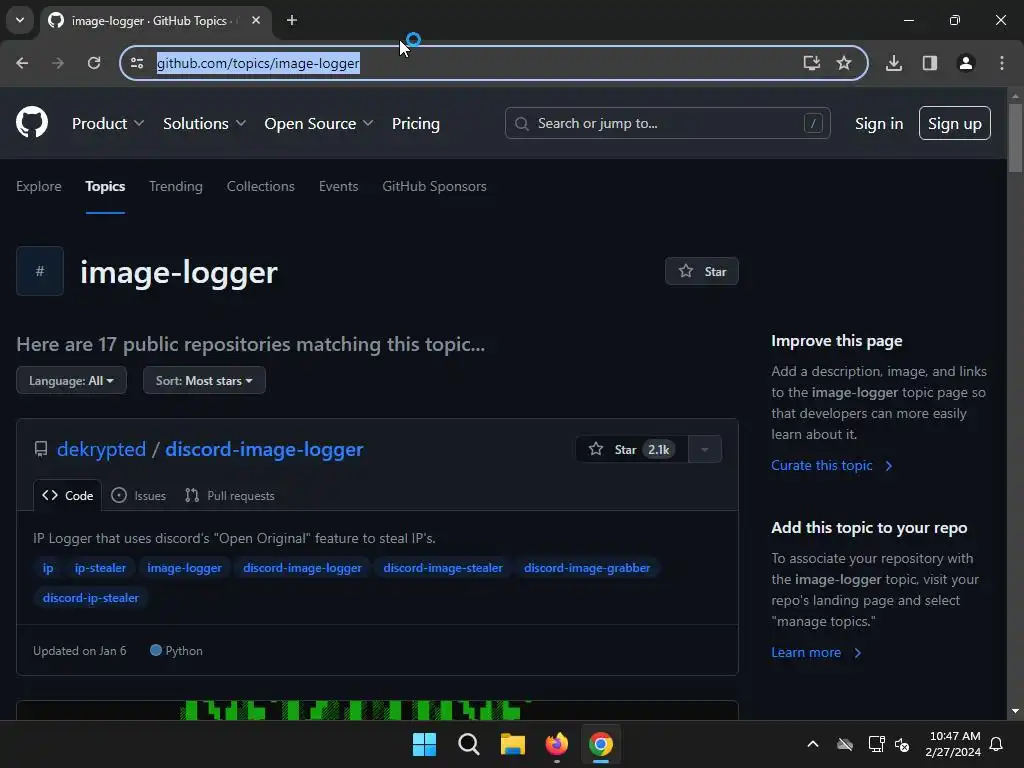This screenshot has width=1024, height=768.
Task: Open Chrome three-dot menu
Action: [x=1002, y=63]
